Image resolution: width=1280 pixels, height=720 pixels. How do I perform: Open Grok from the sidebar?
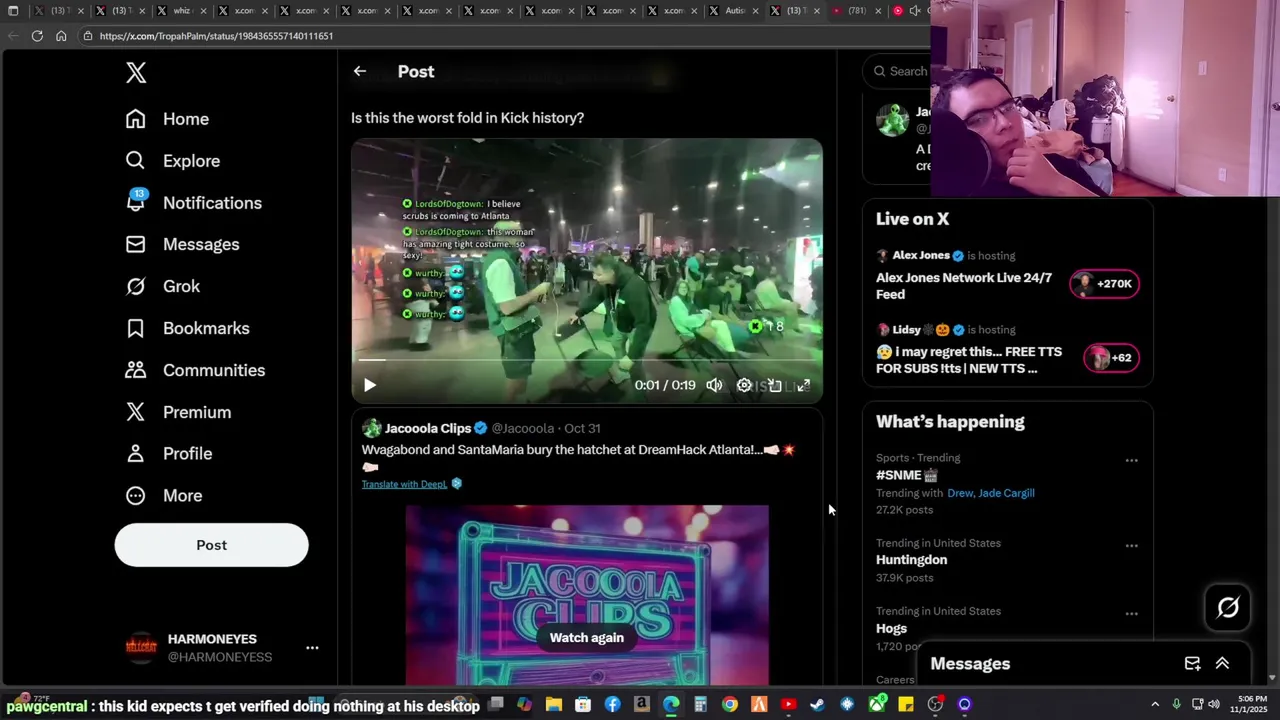(162, 286)
